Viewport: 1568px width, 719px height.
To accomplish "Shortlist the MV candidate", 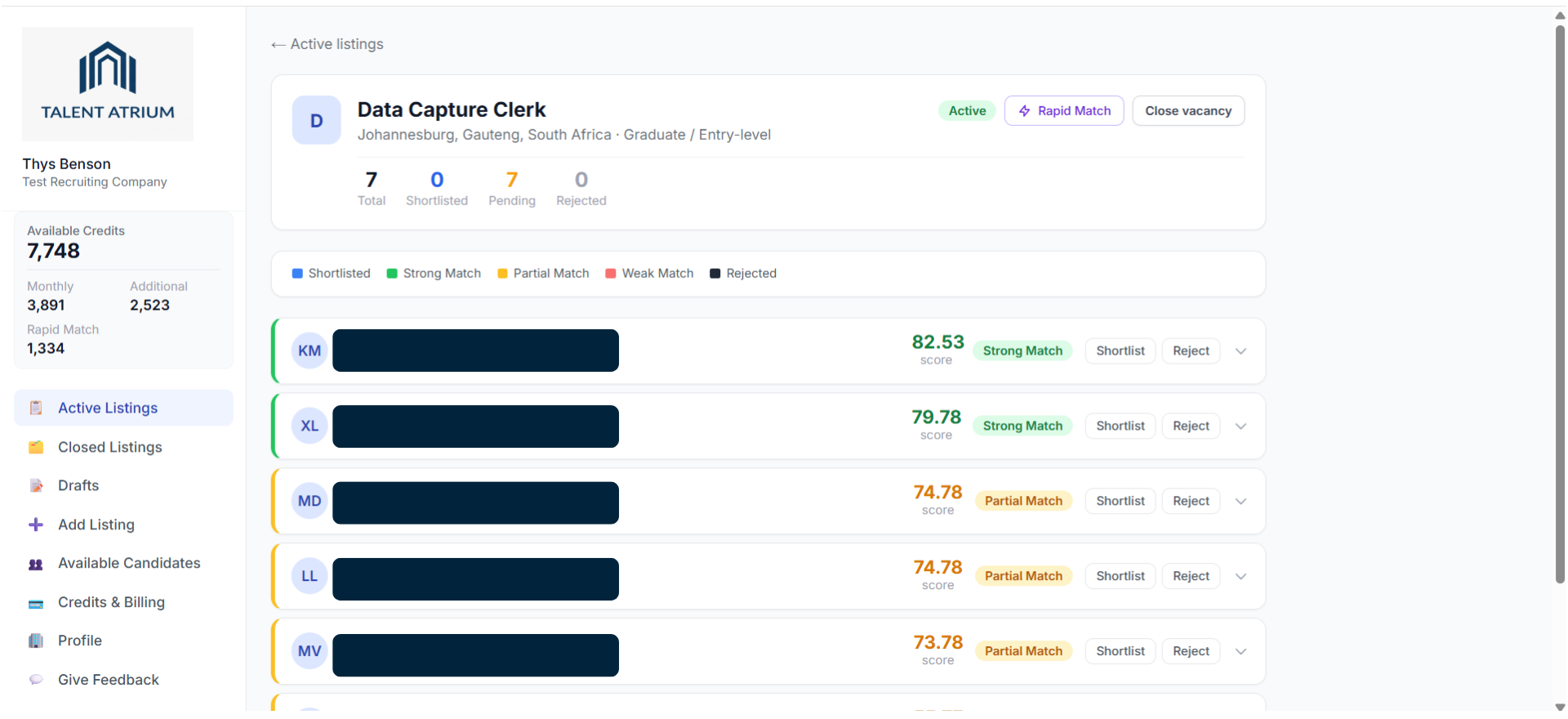I will (x=1120, y=651).
